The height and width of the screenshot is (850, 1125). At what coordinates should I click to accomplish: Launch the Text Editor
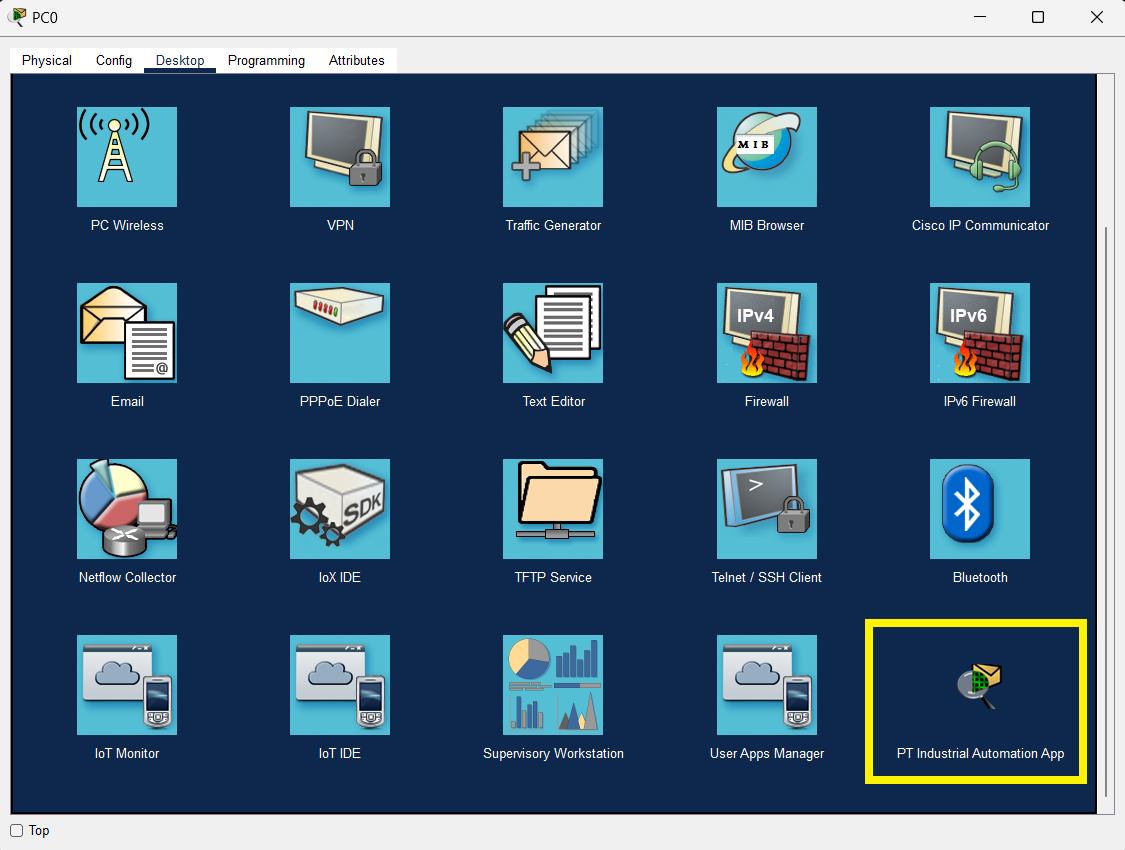(553, 333)
